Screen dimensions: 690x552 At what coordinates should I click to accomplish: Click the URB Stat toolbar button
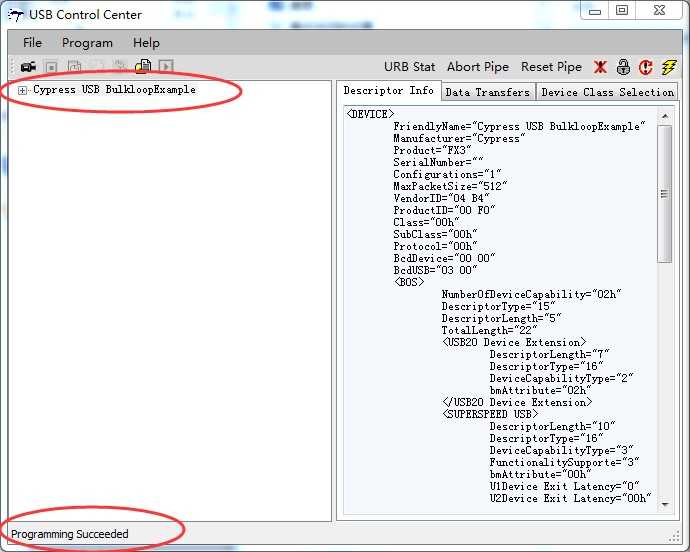tap(409, 67)
